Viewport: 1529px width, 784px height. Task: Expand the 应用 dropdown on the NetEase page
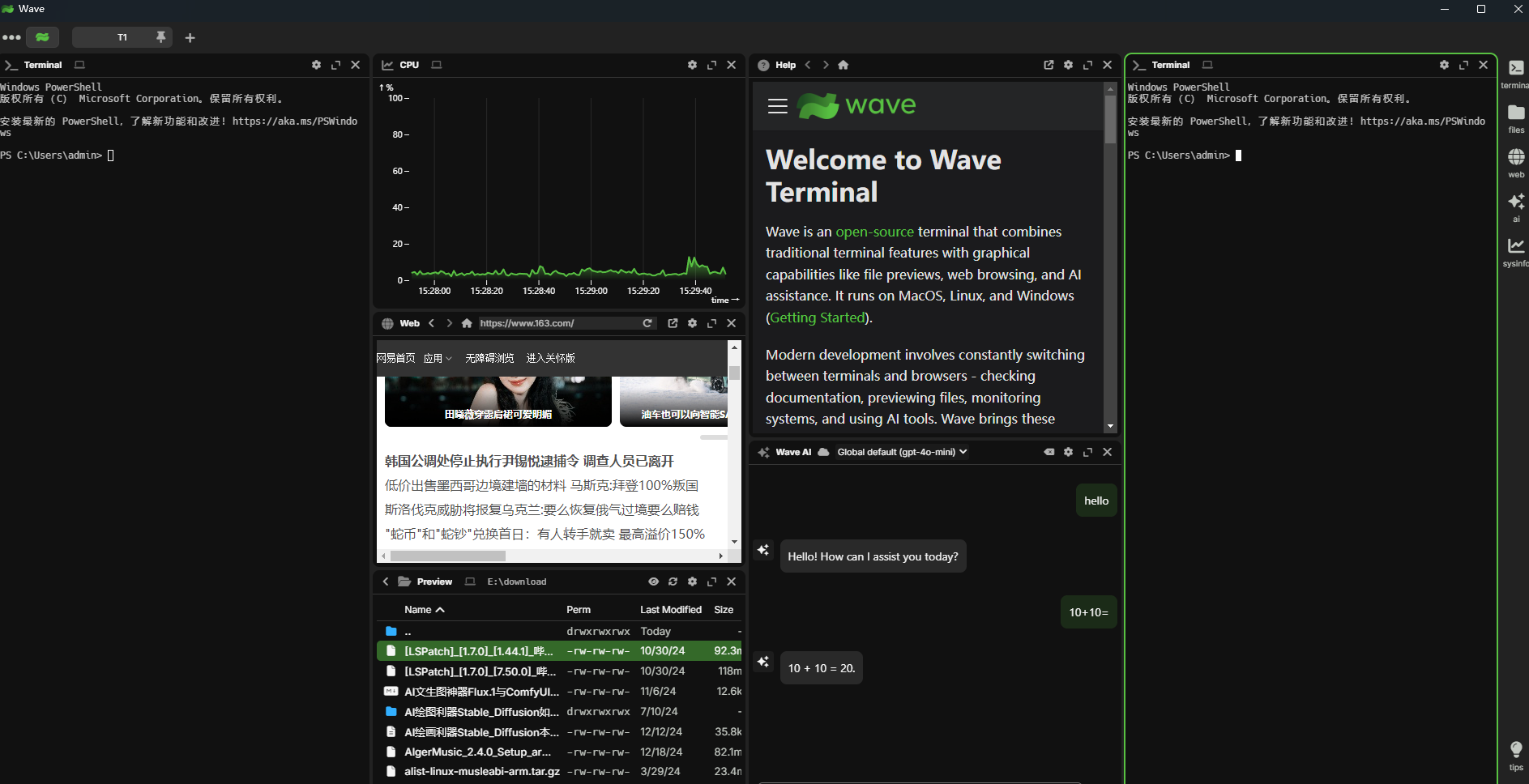click(x=438, y=357)
